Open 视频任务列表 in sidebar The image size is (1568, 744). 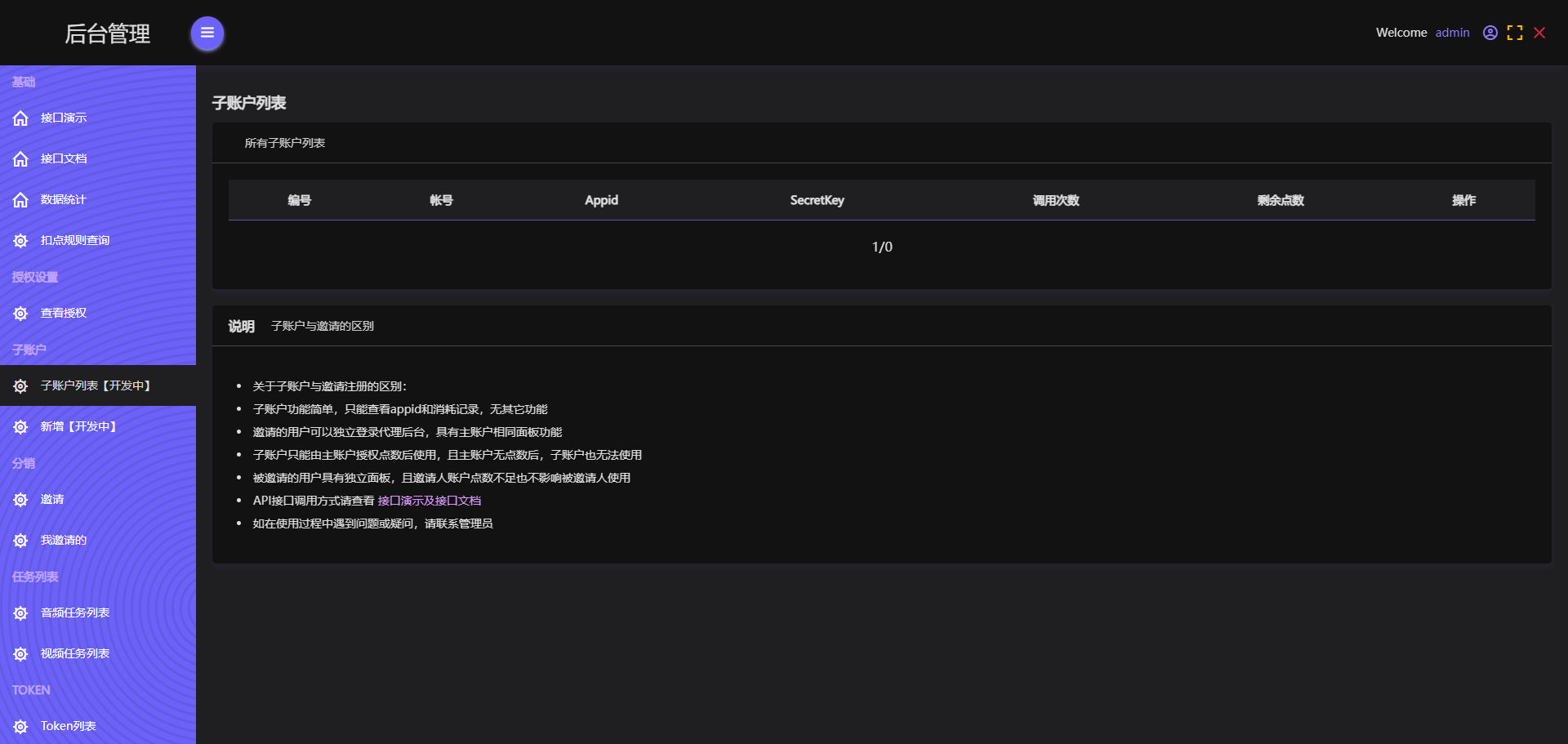[x=75, y=653]
